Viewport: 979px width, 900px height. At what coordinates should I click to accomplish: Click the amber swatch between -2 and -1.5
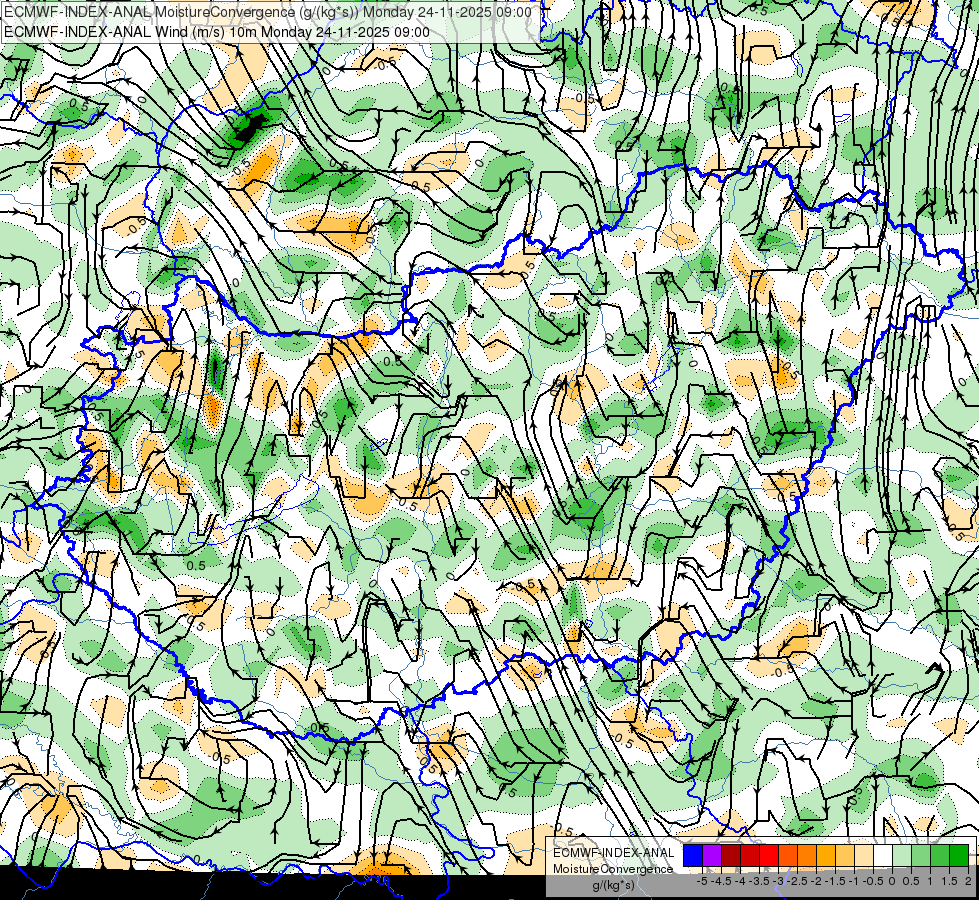(825, 856)
